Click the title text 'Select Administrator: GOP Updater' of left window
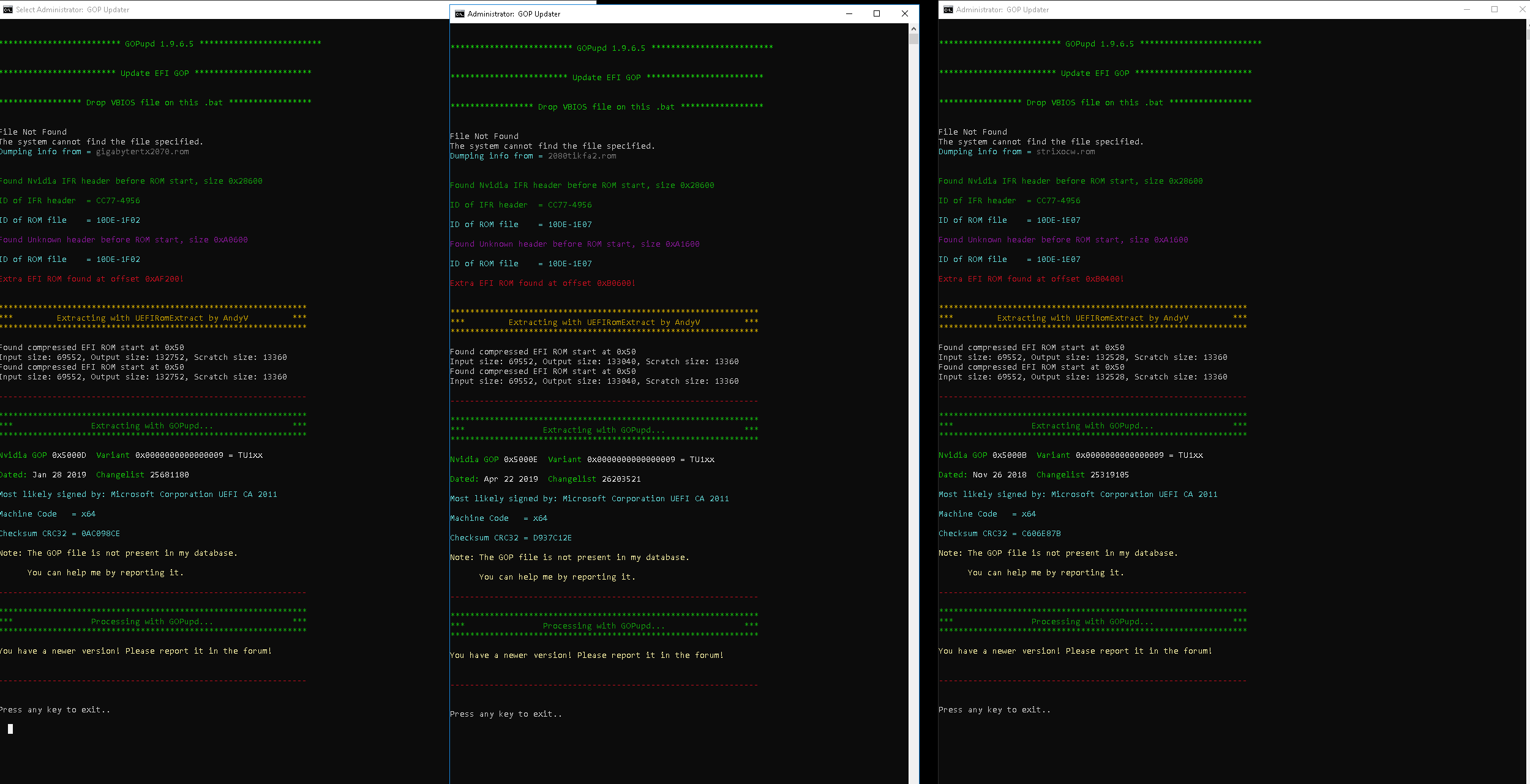Viewport: 1530px width, 784px height. [72, 10]
